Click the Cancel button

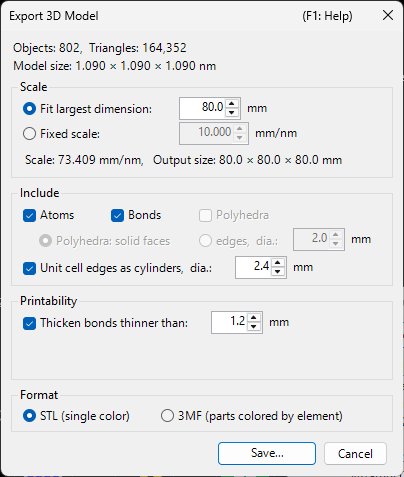tap(355, 453)
